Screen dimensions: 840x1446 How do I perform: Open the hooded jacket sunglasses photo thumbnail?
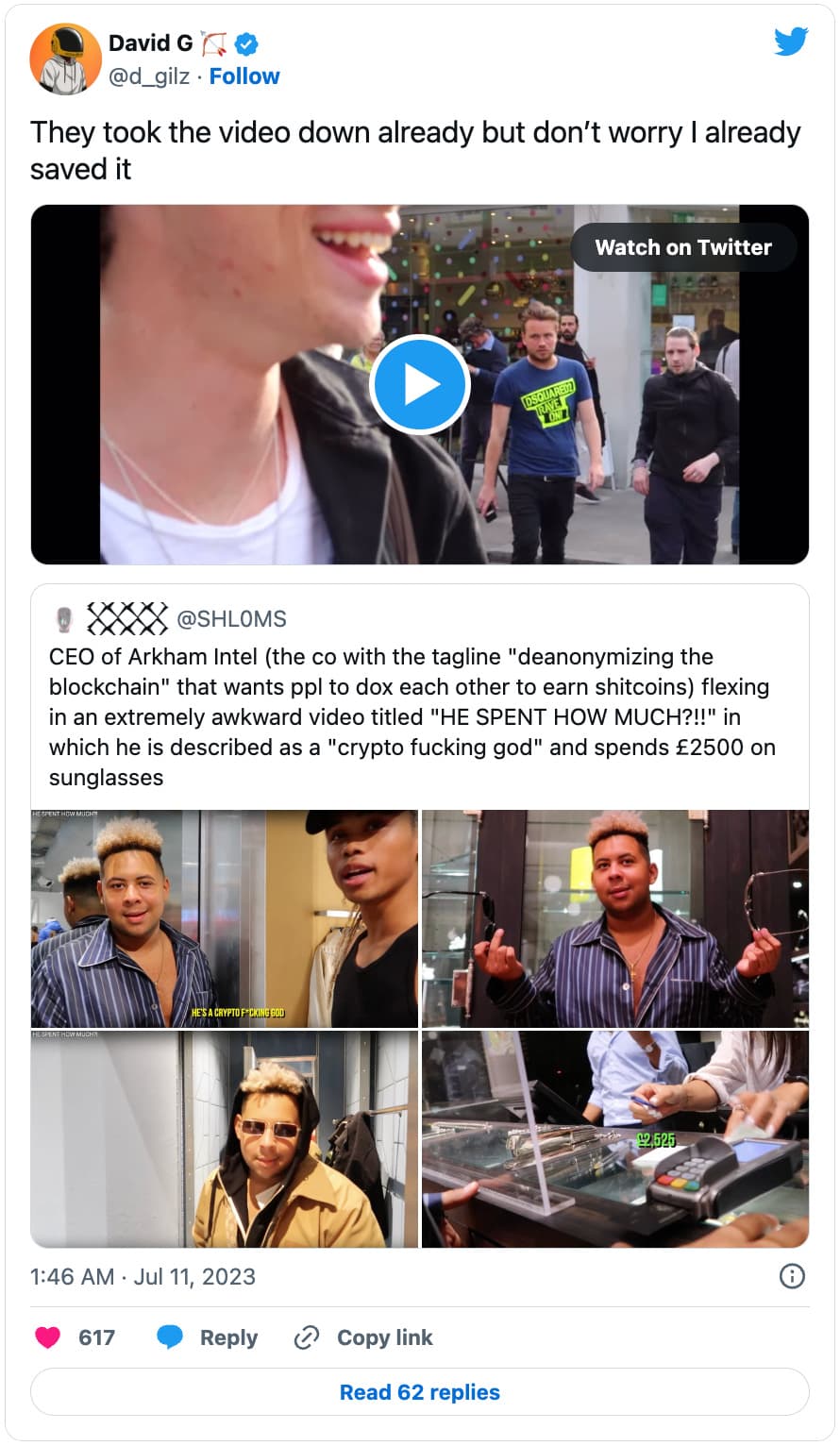click(x=225, y=1139)
